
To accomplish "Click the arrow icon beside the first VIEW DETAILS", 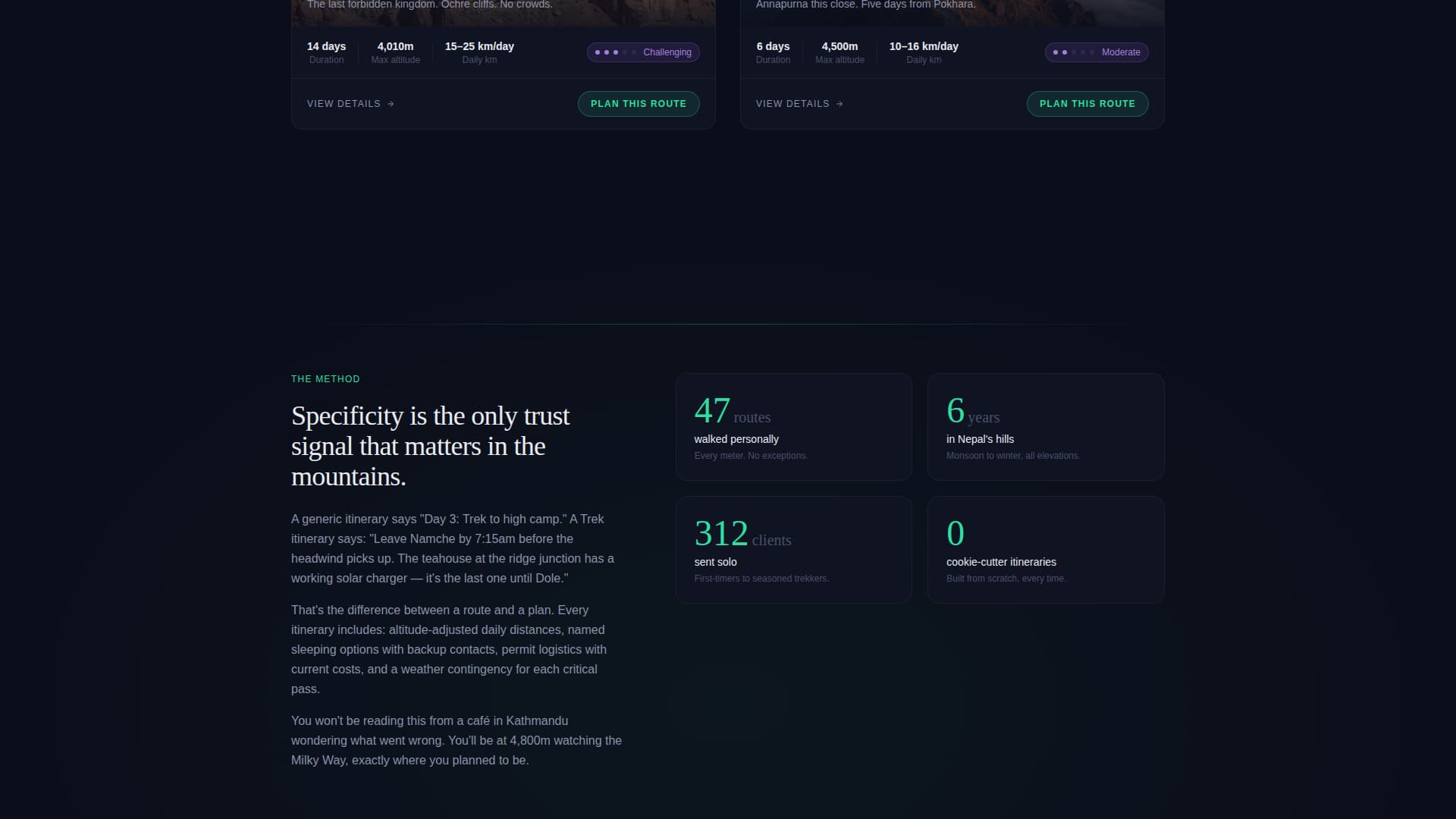I will pos(390,104).
